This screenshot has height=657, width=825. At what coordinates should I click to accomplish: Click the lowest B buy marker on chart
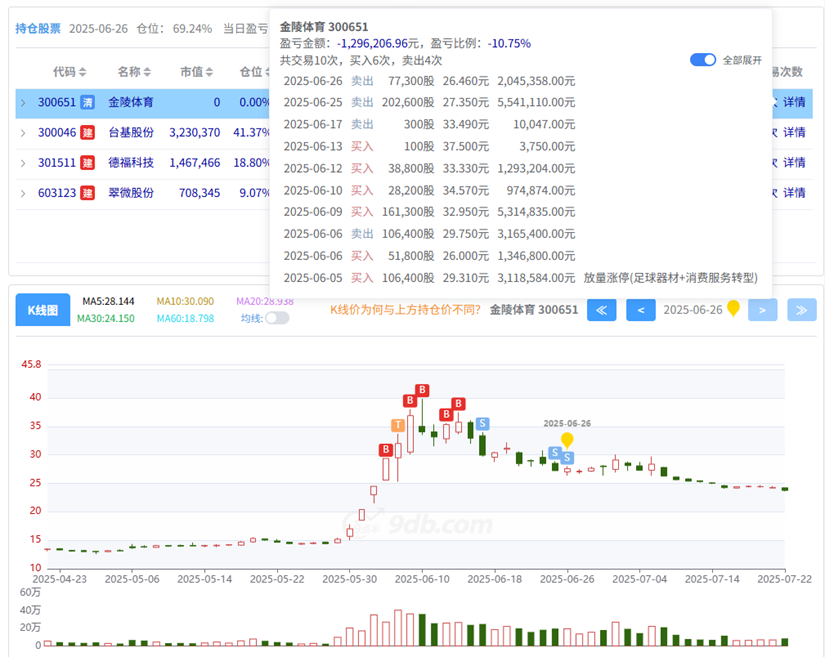click(386, 450)
